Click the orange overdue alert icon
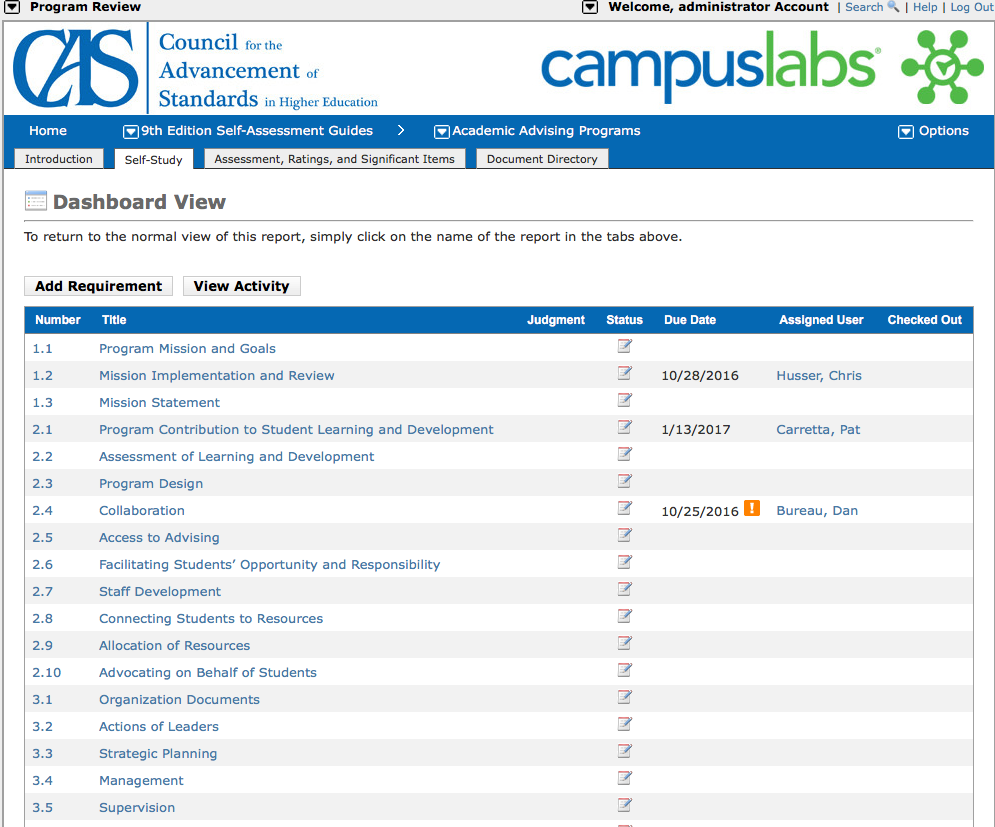This screenshot has height=827, width=995. pyautogui.click(x=752, y=508)
